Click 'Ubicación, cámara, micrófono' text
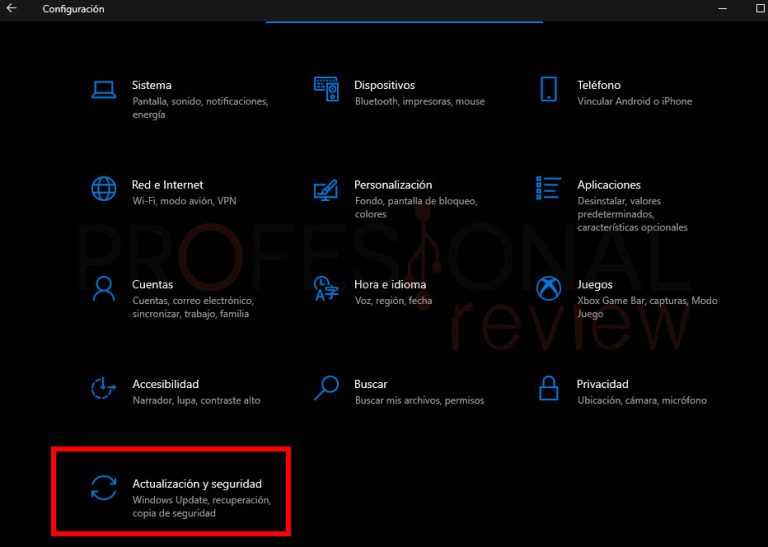768x547 pixels. (x=642, y=400)
